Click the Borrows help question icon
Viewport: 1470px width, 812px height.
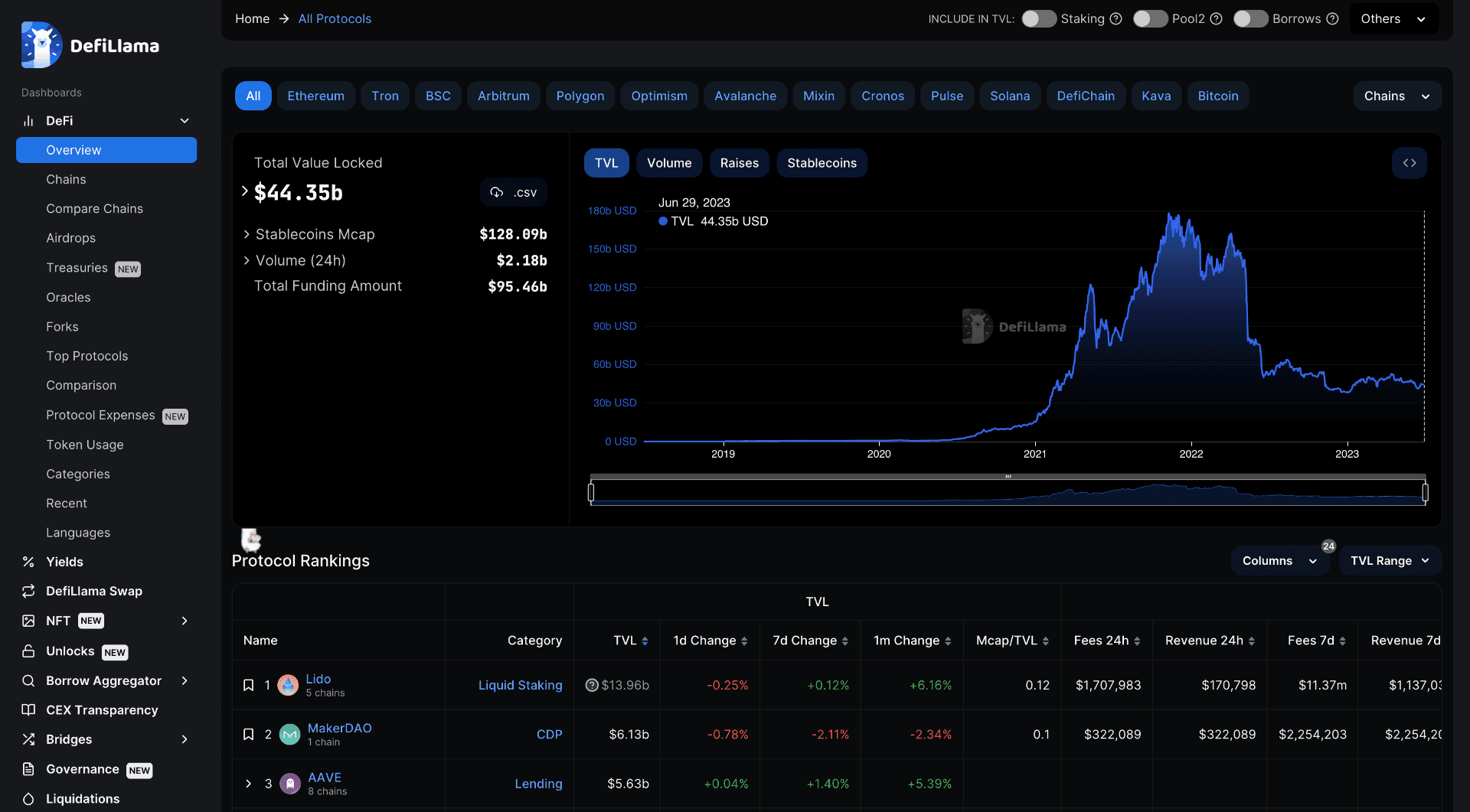(x=1333, y=18)
